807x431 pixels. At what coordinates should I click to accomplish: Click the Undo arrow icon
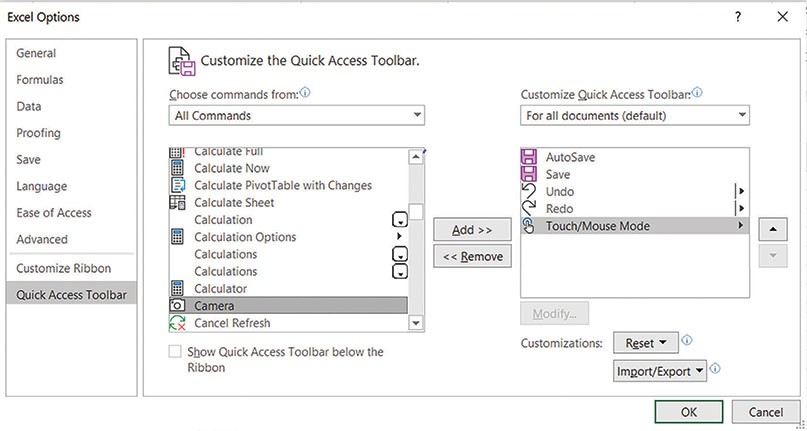529,191
